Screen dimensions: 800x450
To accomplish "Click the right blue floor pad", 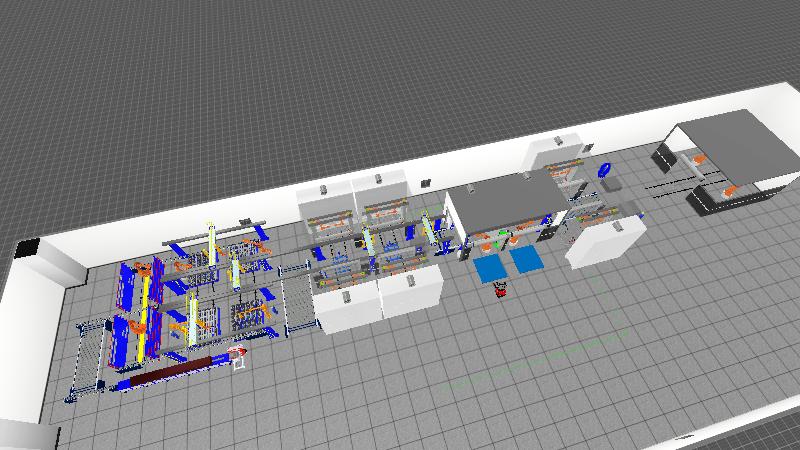I will pos(526,260).
